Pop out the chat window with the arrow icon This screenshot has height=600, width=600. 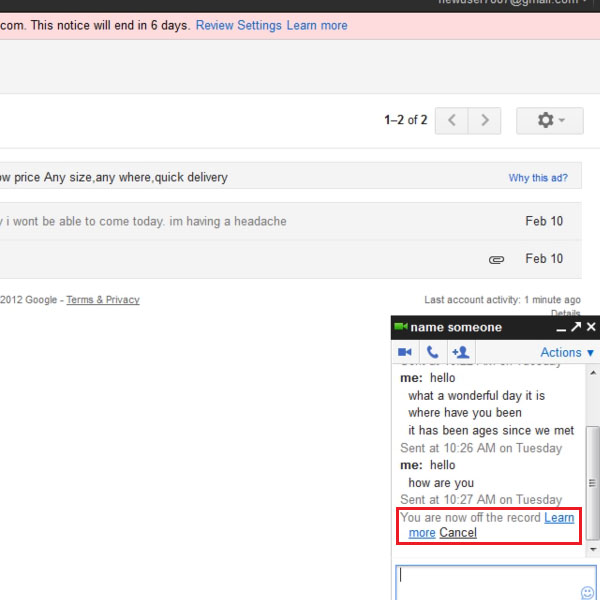tap(576, 327)
